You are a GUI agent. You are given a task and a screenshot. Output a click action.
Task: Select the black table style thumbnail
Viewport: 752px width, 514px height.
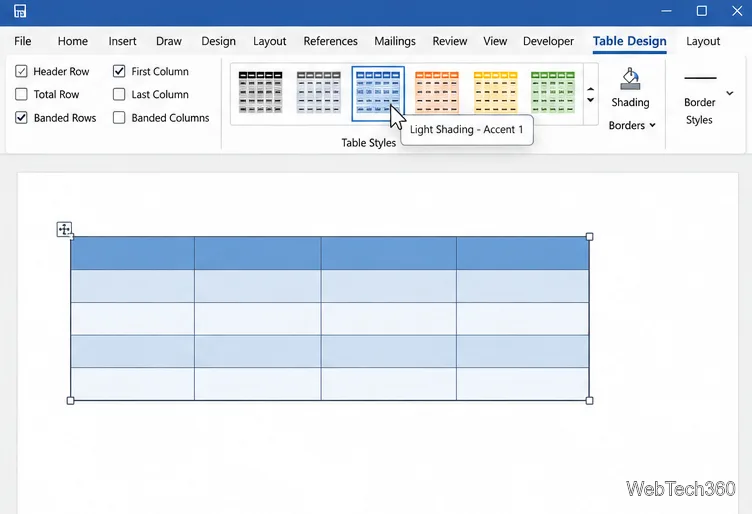tap(260, 92)
